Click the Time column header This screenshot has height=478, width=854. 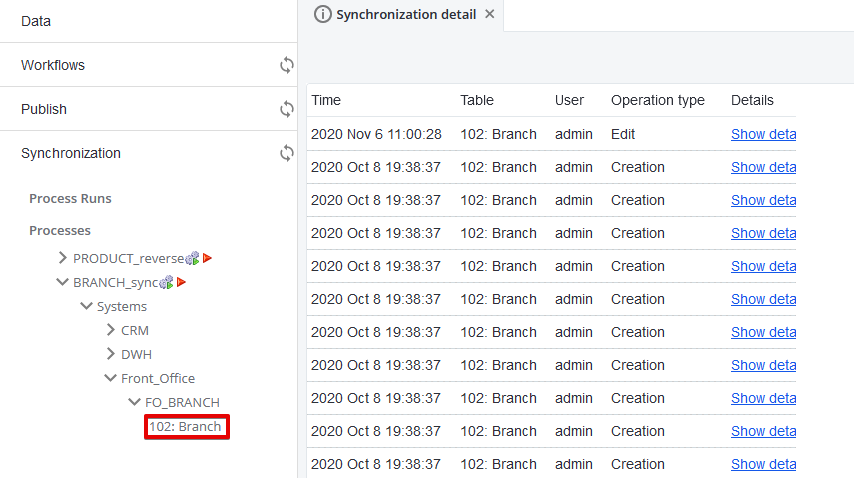pyautogui.click(x=326, y=100)
